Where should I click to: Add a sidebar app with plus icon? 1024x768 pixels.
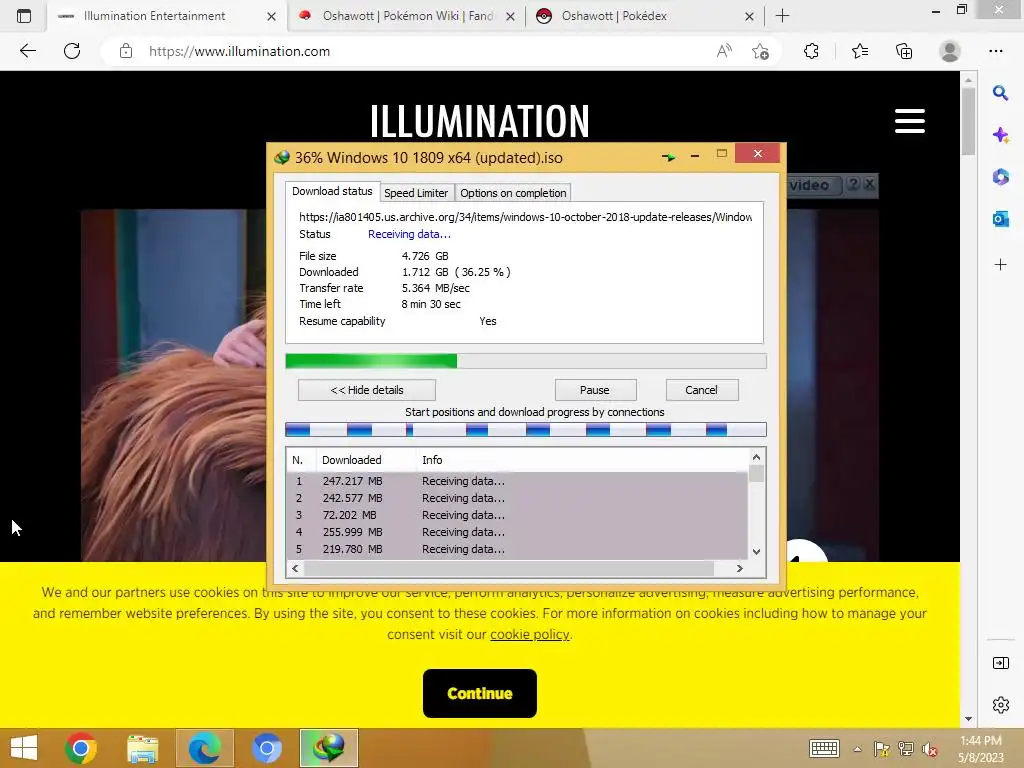[x=1000, y=264]
